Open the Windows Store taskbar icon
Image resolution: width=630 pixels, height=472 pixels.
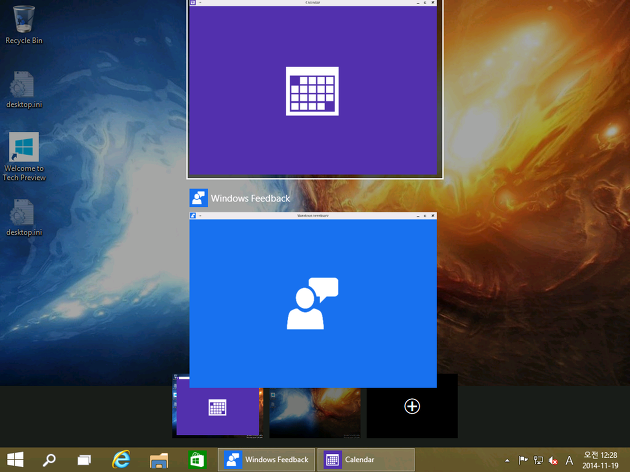click(197, 460)
